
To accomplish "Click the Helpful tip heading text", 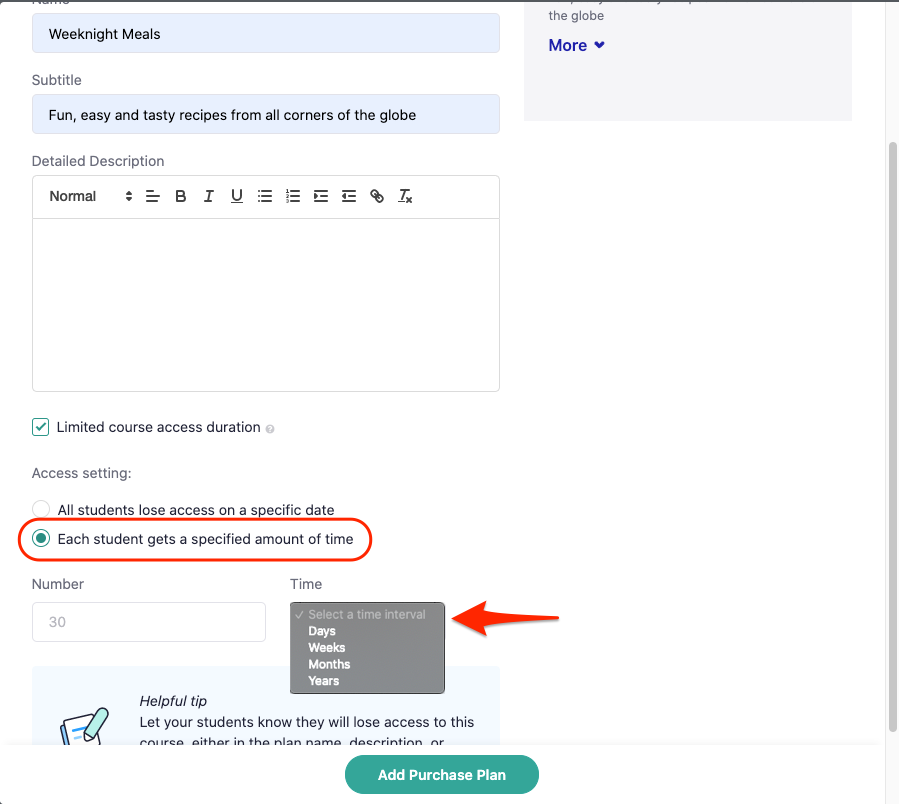I will point(173,701).
